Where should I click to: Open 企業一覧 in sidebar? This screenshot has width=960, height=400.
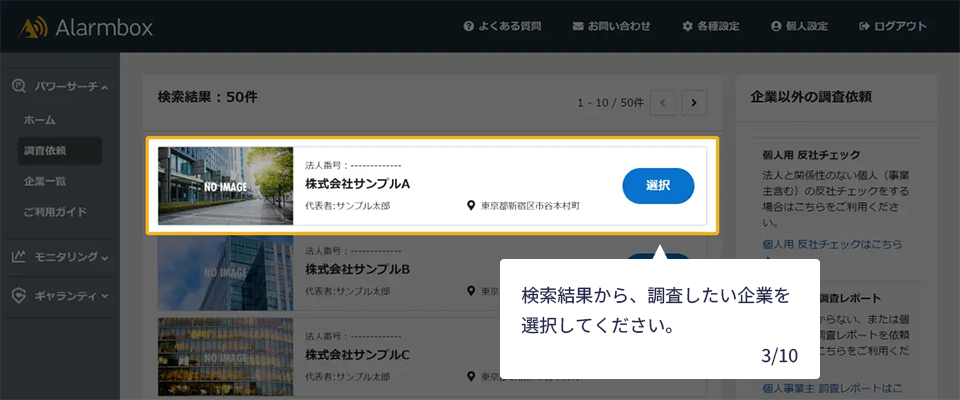coord(45,181)
